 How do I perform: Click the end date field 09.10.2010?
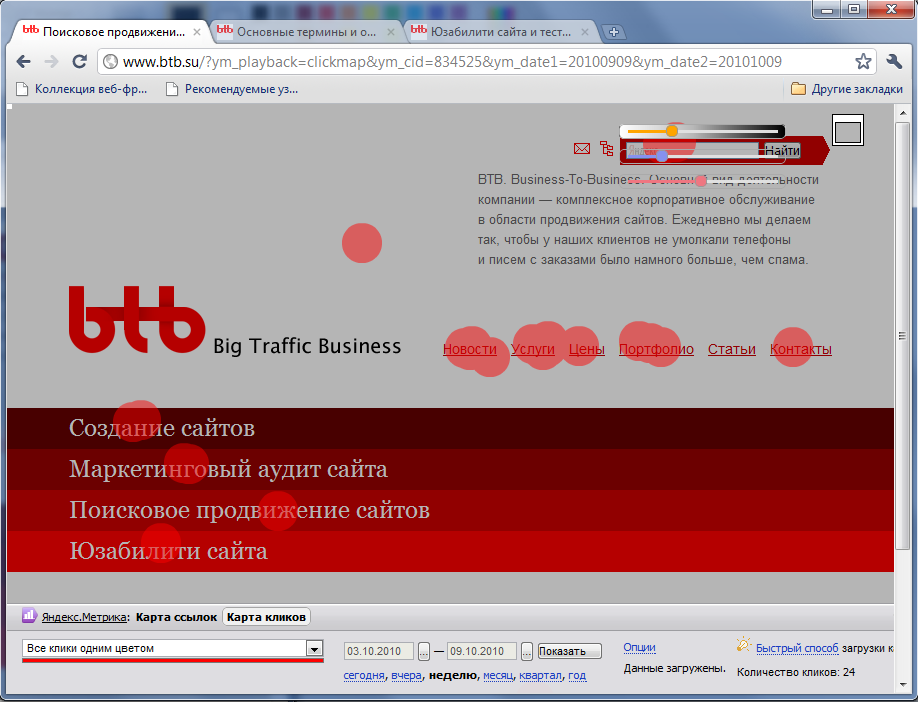pyautogui.click(x=482, y=651)
